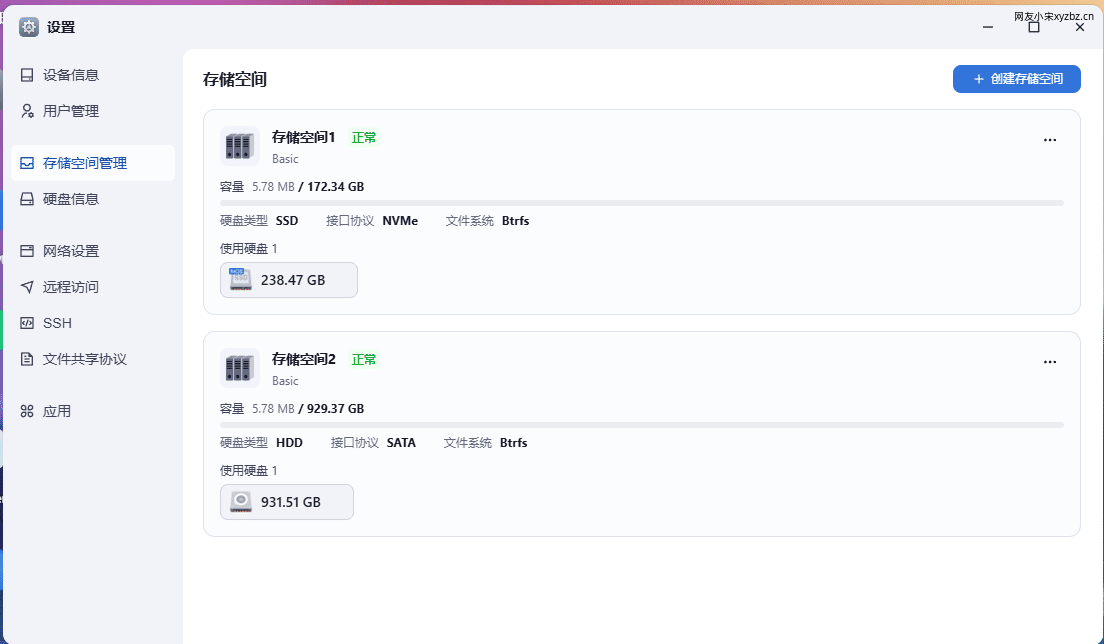The height and width of the screenshot is (644, 1104).
Task: Open 远程访问 arrow icon in sidebar
Action: 27,286
